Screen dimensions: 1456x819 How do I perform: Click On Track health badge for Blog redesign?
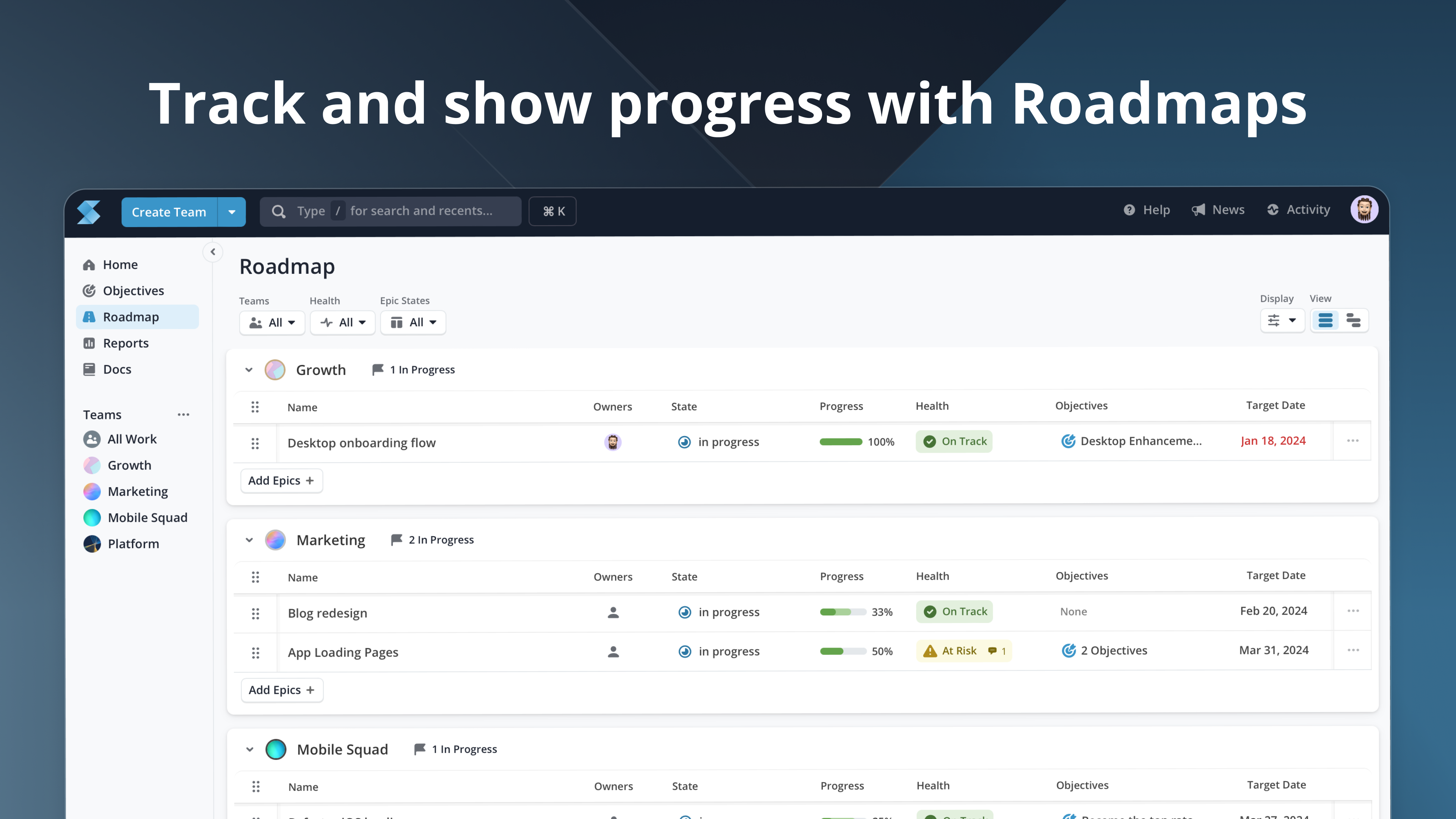(954, 612)
